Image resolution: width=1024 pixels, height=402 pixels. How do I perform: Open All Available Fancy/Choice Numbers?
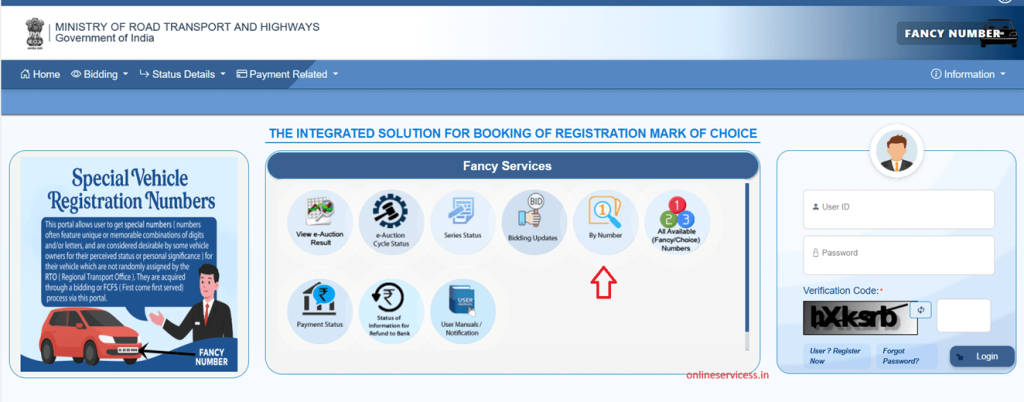tap(677, 222)
